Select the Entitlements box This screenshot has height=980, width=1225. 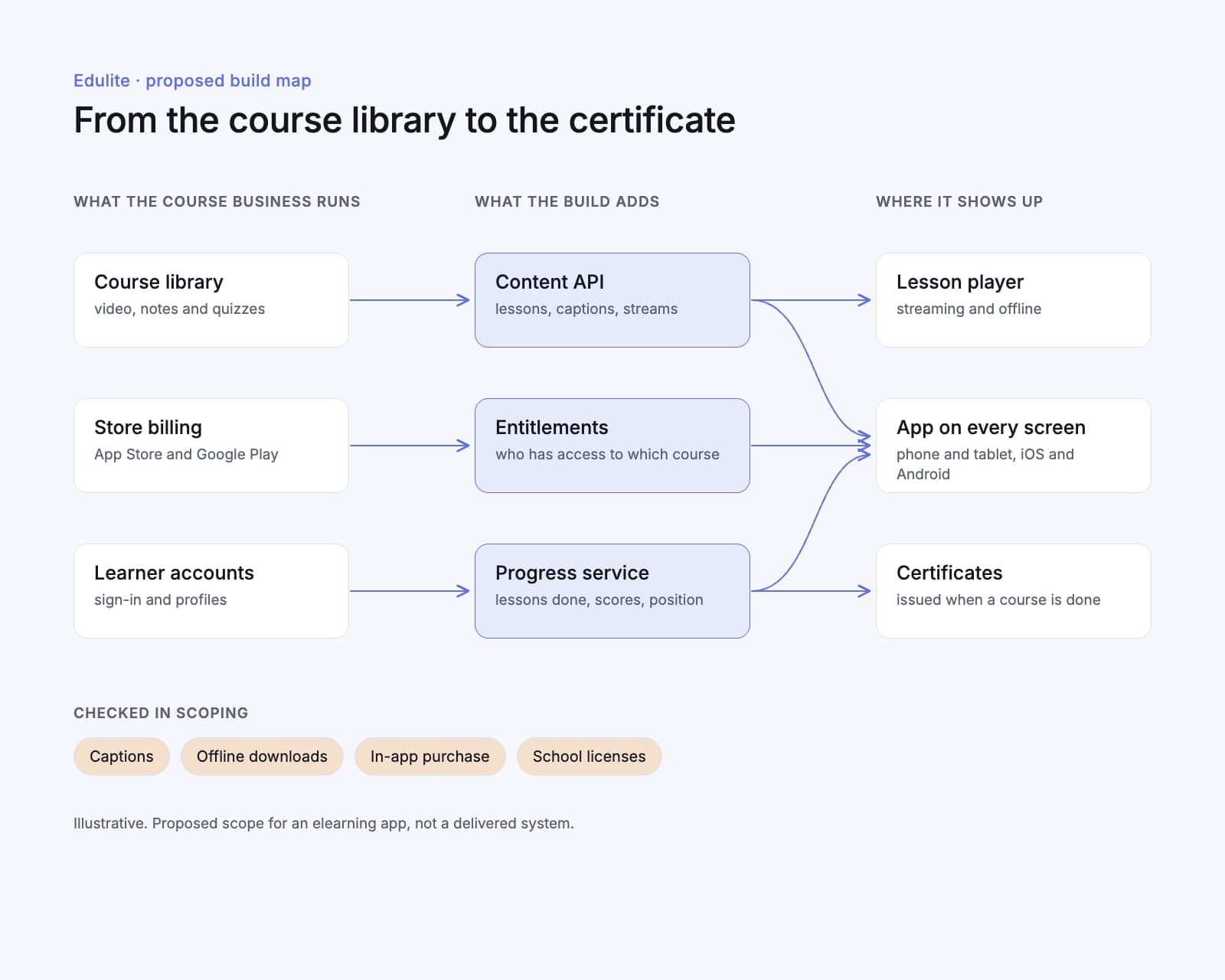tap(612, 446)
